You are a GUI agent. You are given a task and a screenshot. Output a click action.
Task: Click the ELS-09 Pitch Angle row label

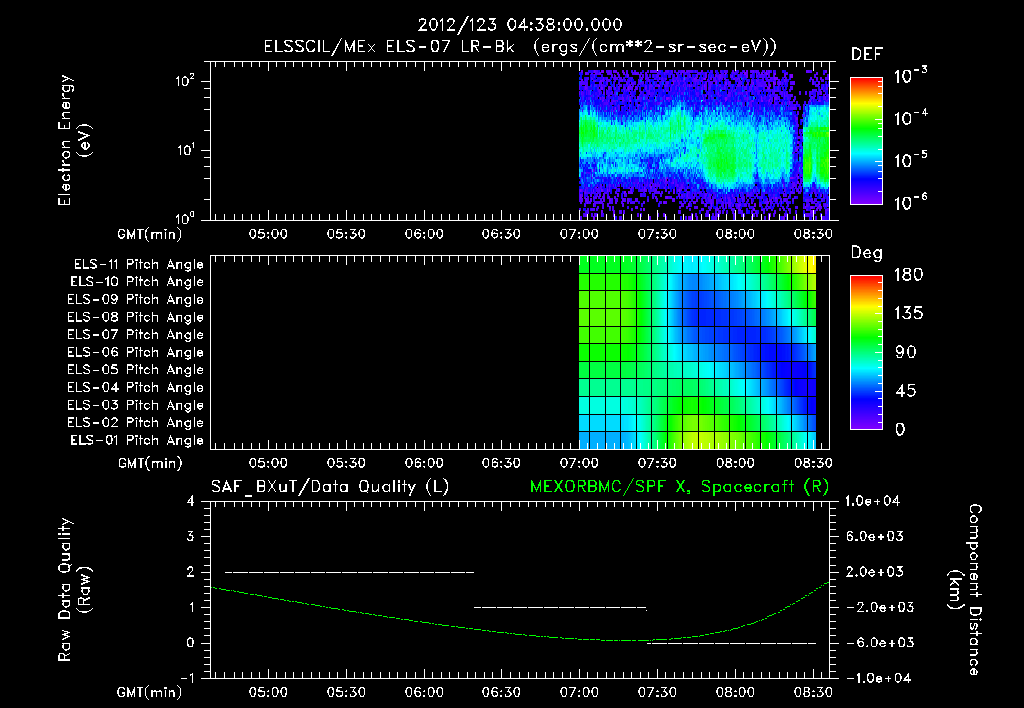click(x=135, y=300)
